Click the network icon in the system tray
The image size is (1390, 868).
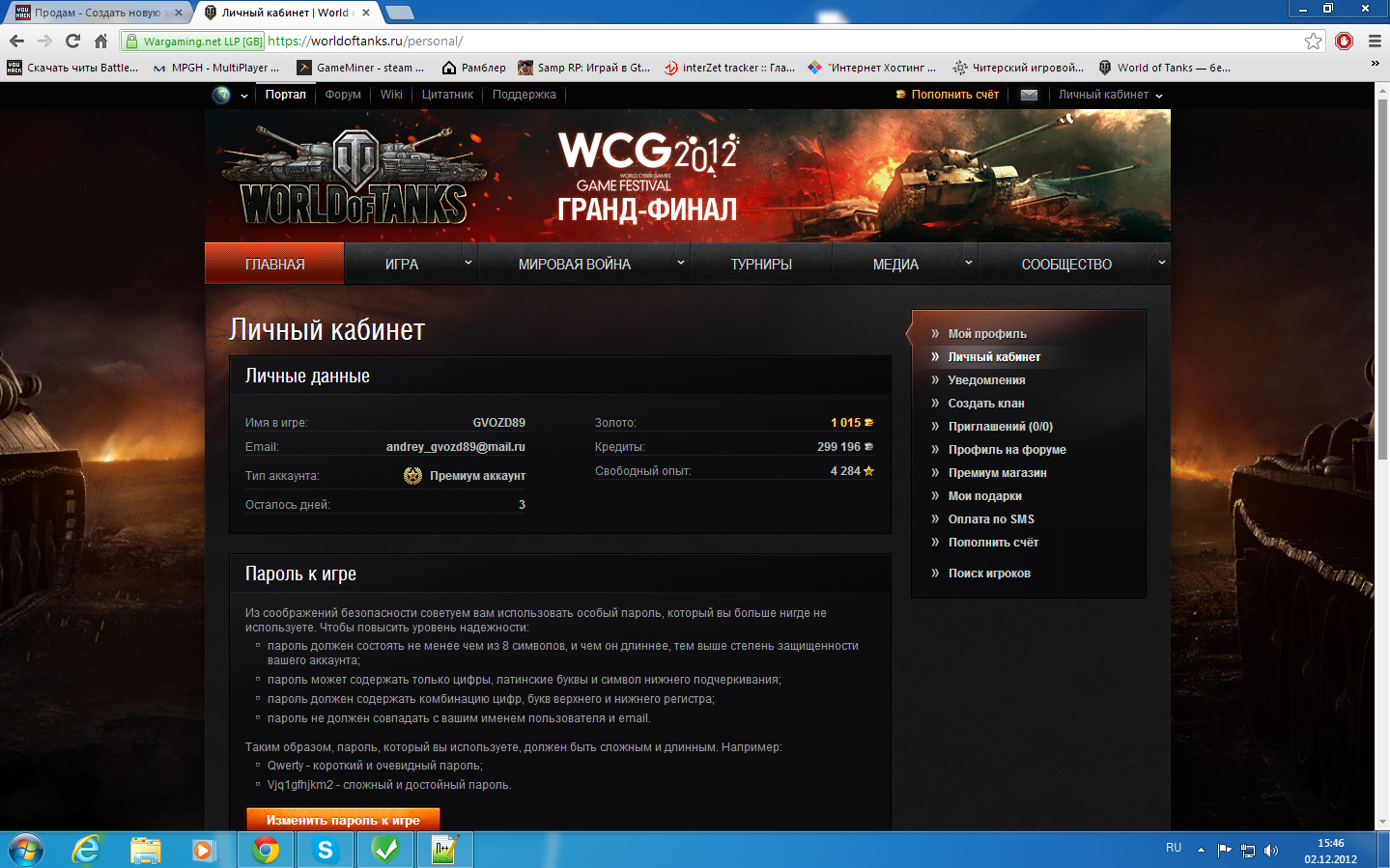click(1247, 851)
